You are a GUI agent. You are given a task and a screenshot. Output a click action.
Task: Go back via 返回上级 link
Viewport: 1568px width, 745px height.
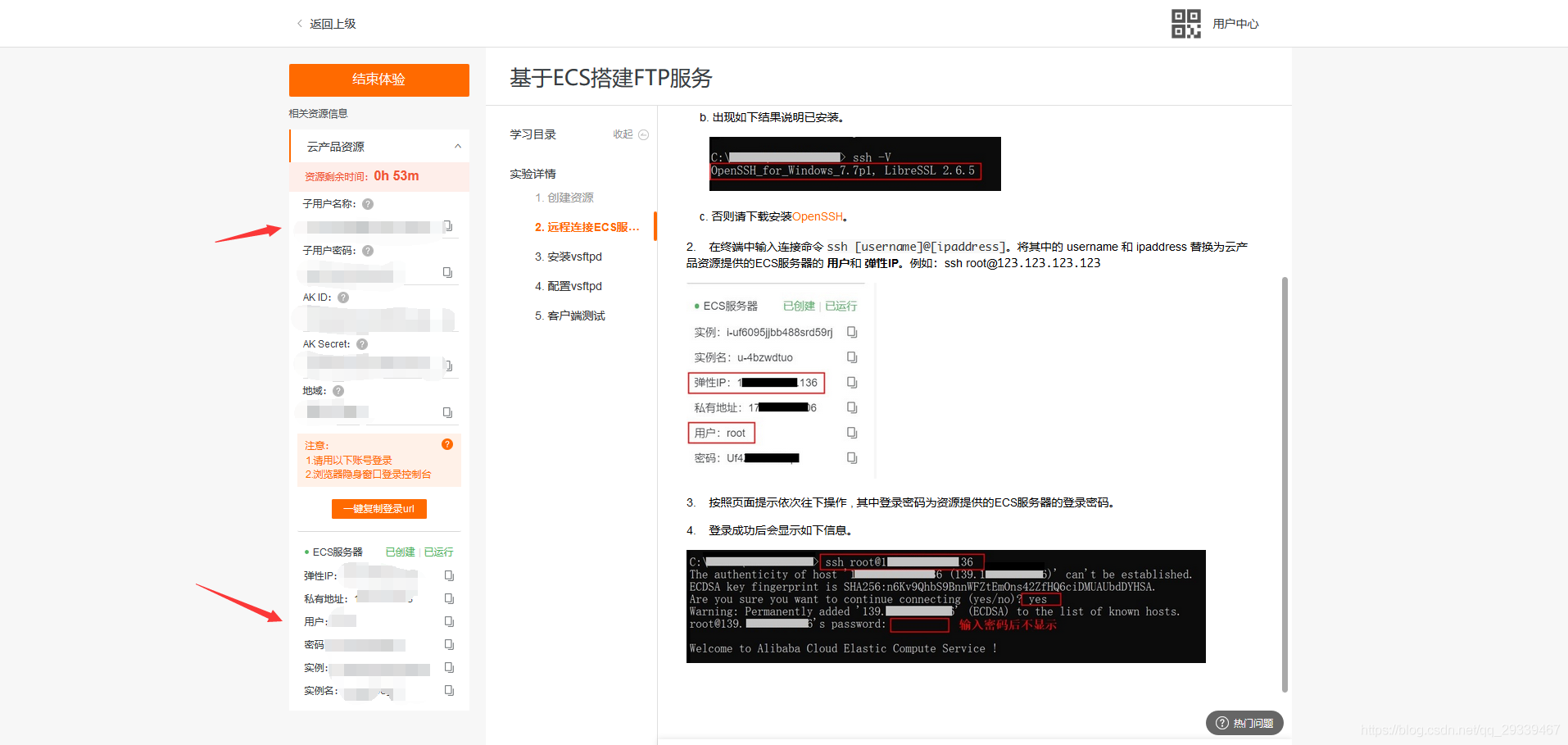coord(326,24)
